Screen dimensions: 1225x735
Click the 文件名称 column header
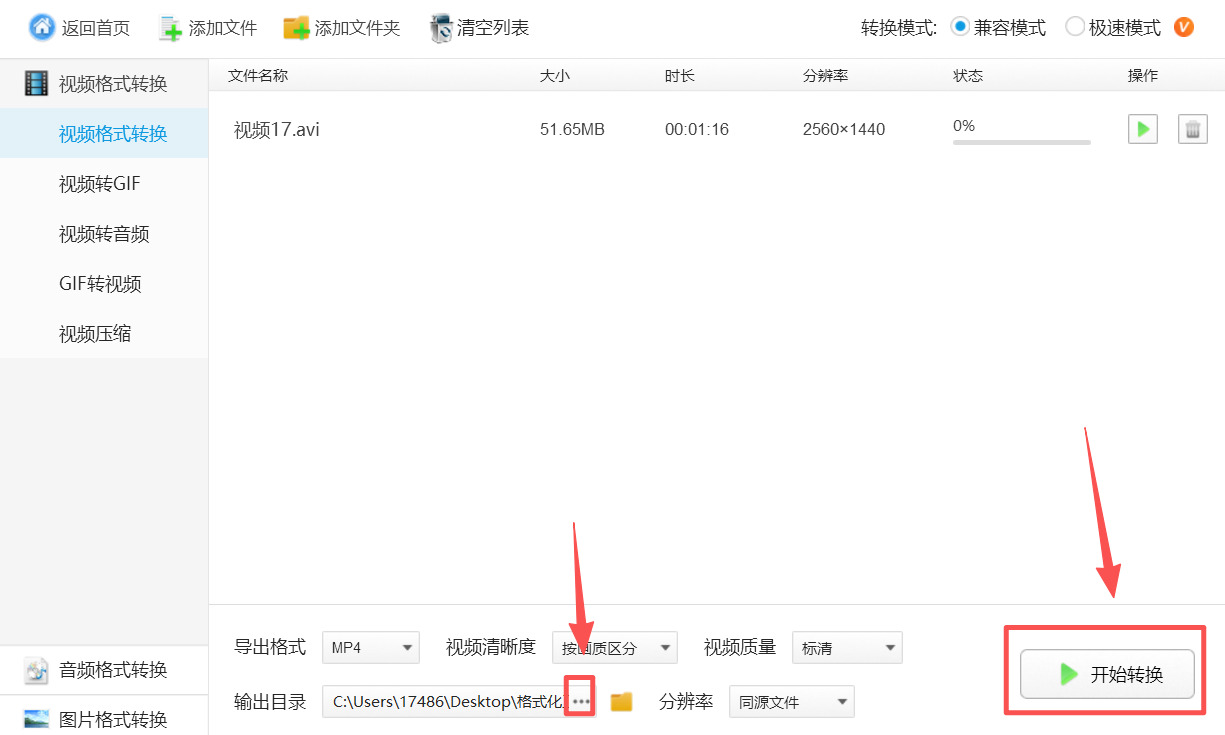pyautogui.click(x=258, y=76)
